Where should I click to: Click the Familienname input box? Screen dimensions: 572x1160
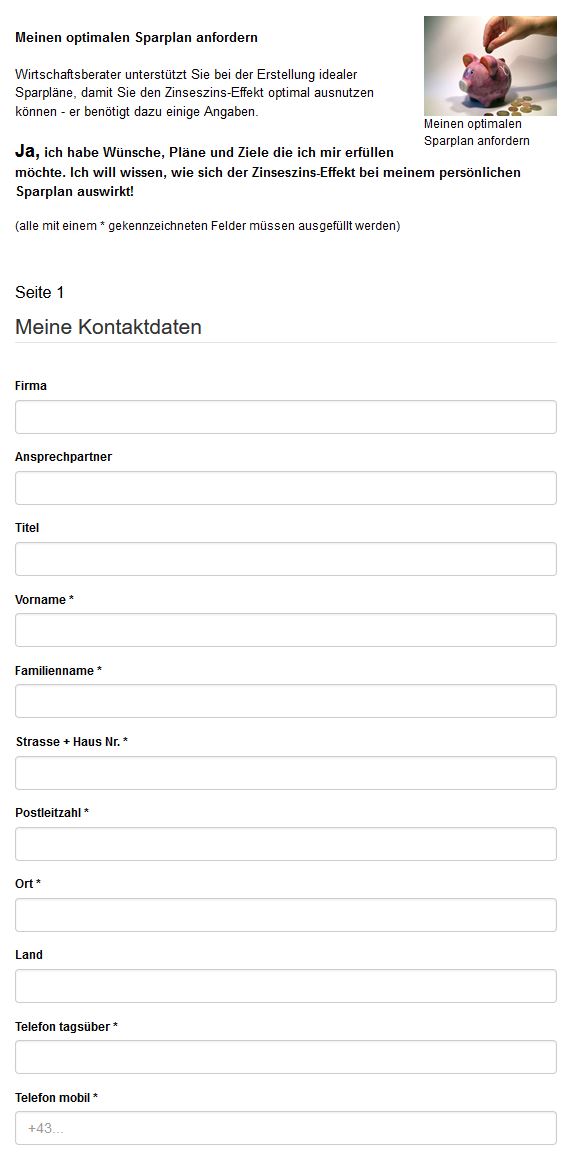286,701
